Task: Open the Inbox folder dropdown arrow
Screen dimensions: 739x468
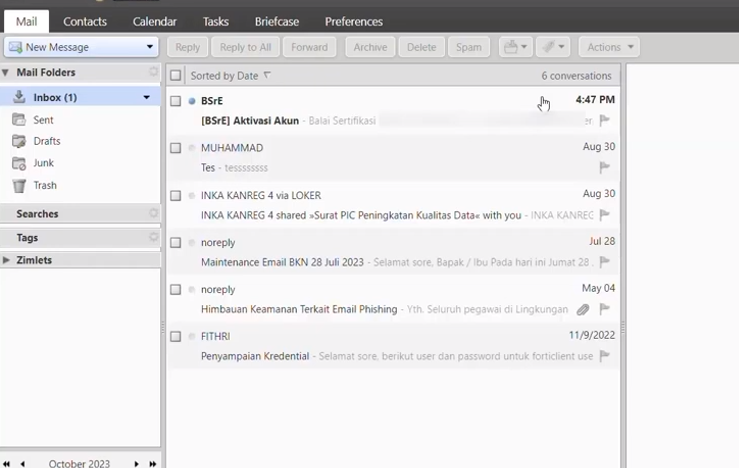Action: [147, 98]
